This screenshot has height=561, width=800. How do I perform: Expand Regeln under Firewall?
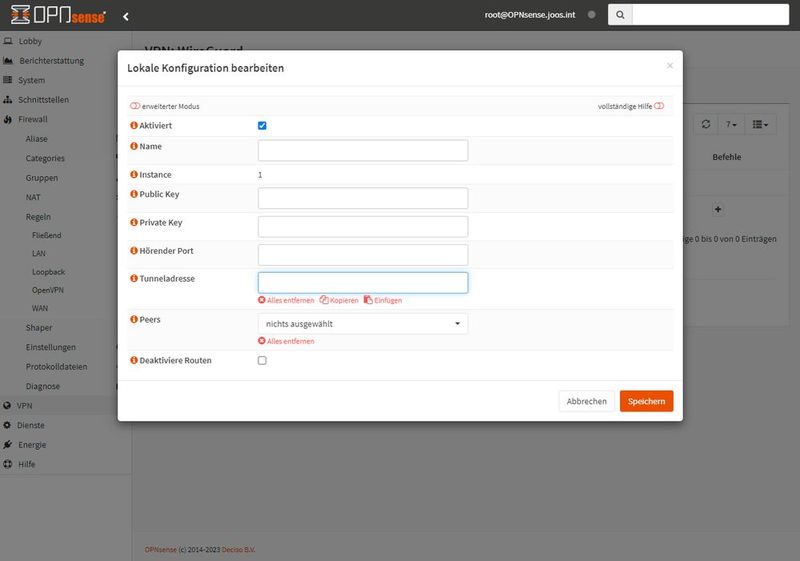pyautogui.click(x=38, y=217)
